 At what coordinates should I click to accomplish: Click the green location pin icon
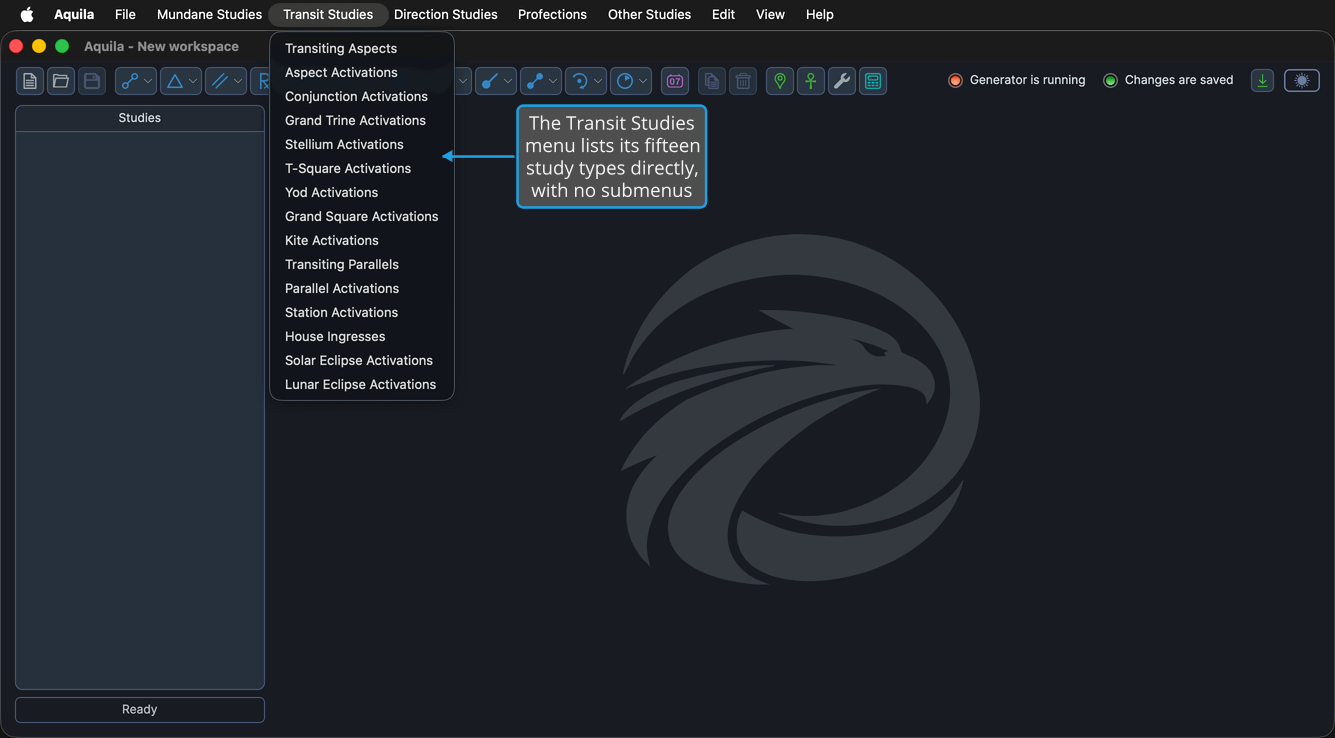(780, 81)
